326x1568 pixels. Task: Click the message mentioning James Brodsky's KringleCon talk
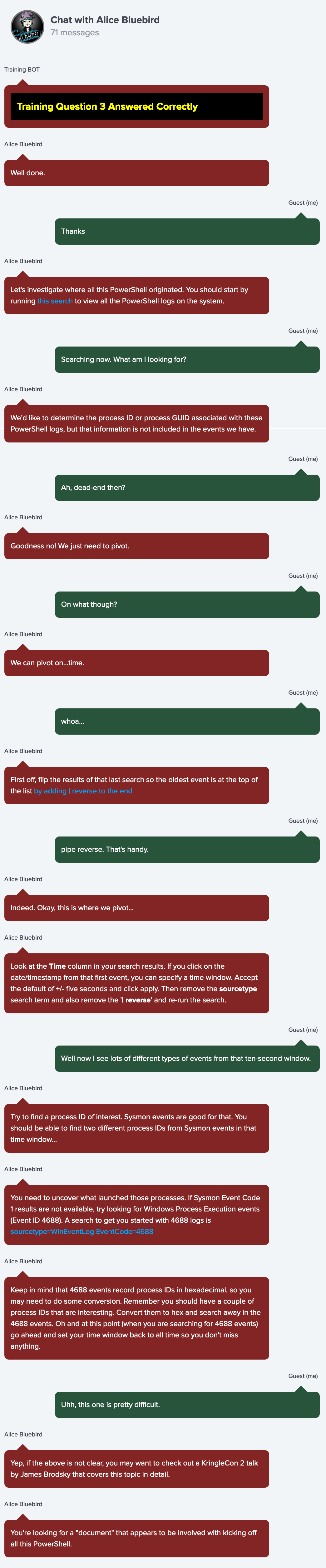click(x=137, y=1469)
